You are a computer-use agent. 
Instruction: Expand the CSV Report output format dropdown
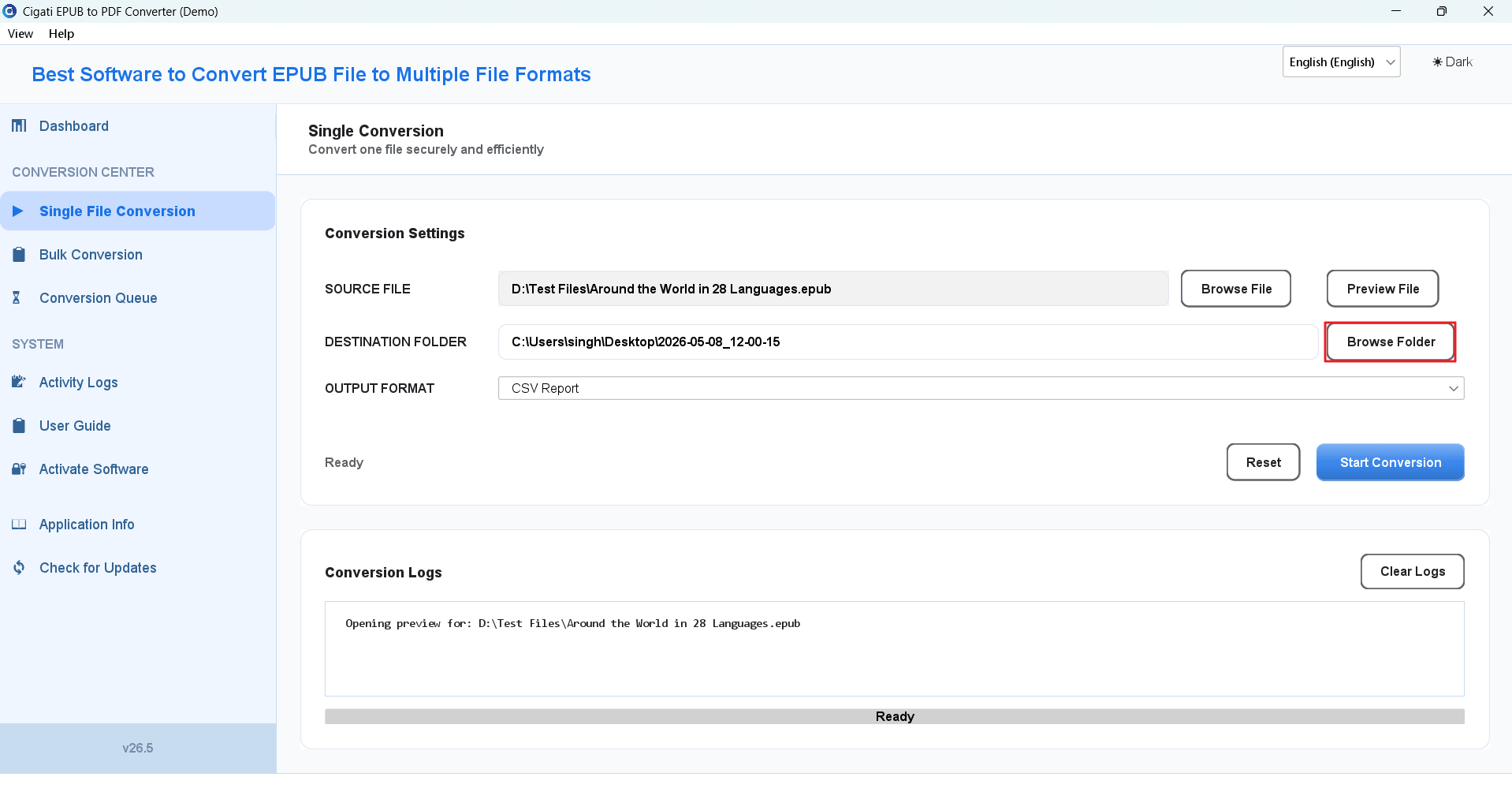pyautogui.click(x=981, y=388)
